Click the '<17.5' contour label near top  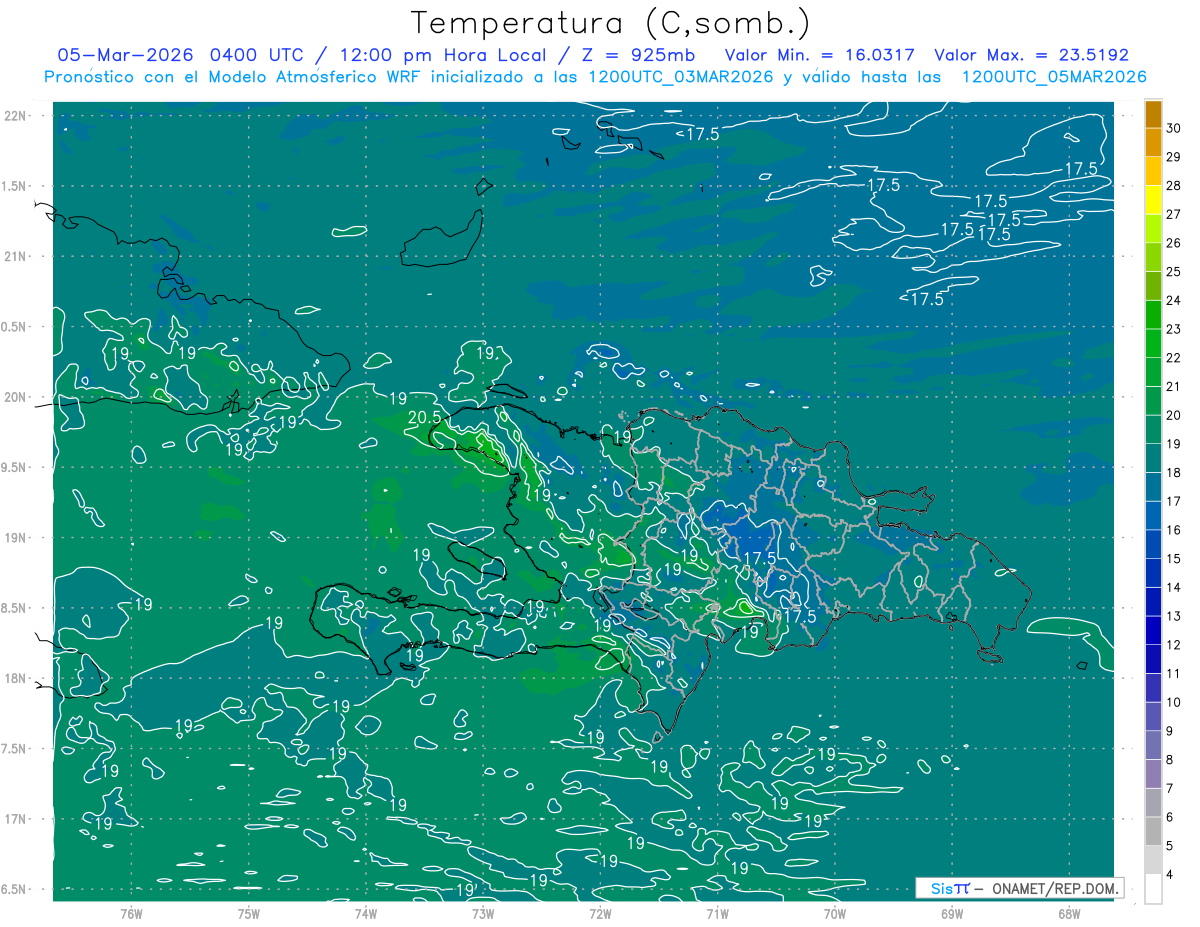click(x=697, y=134)
